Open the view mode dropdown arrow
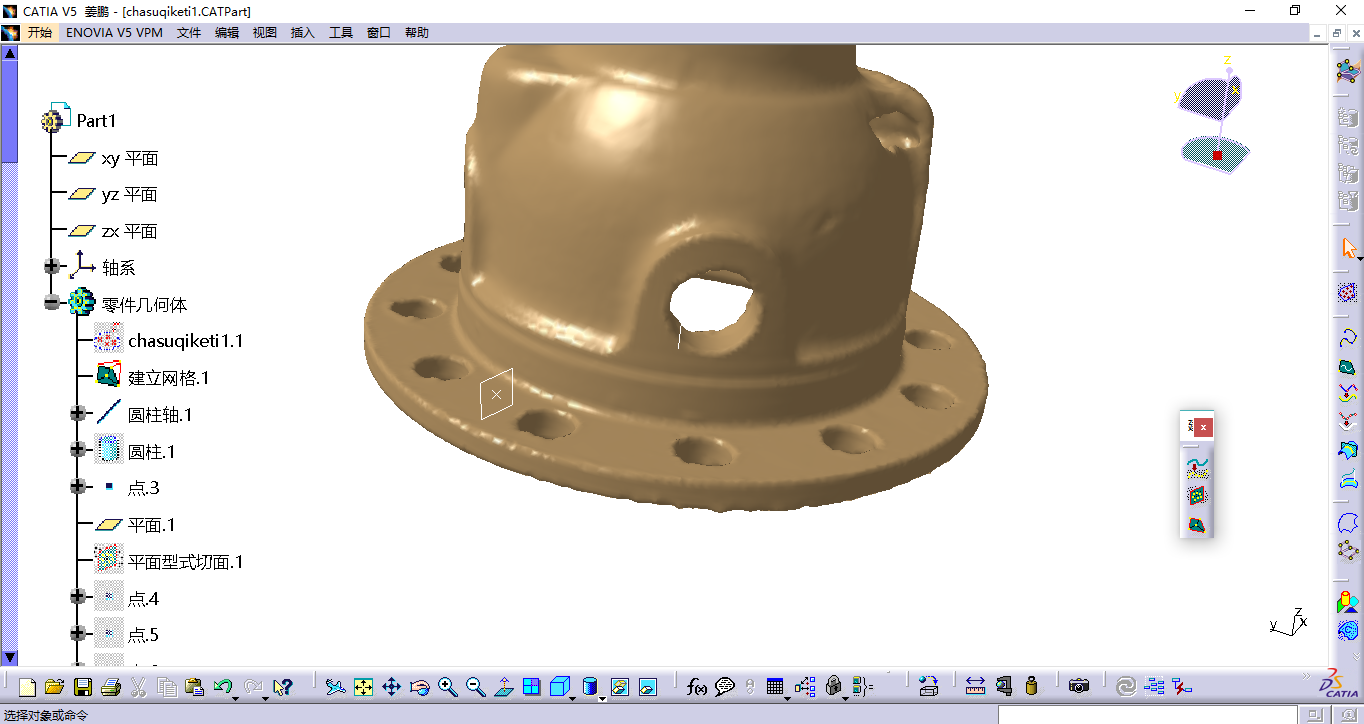Screen dimensions: 1364x724 pos(603,698)
